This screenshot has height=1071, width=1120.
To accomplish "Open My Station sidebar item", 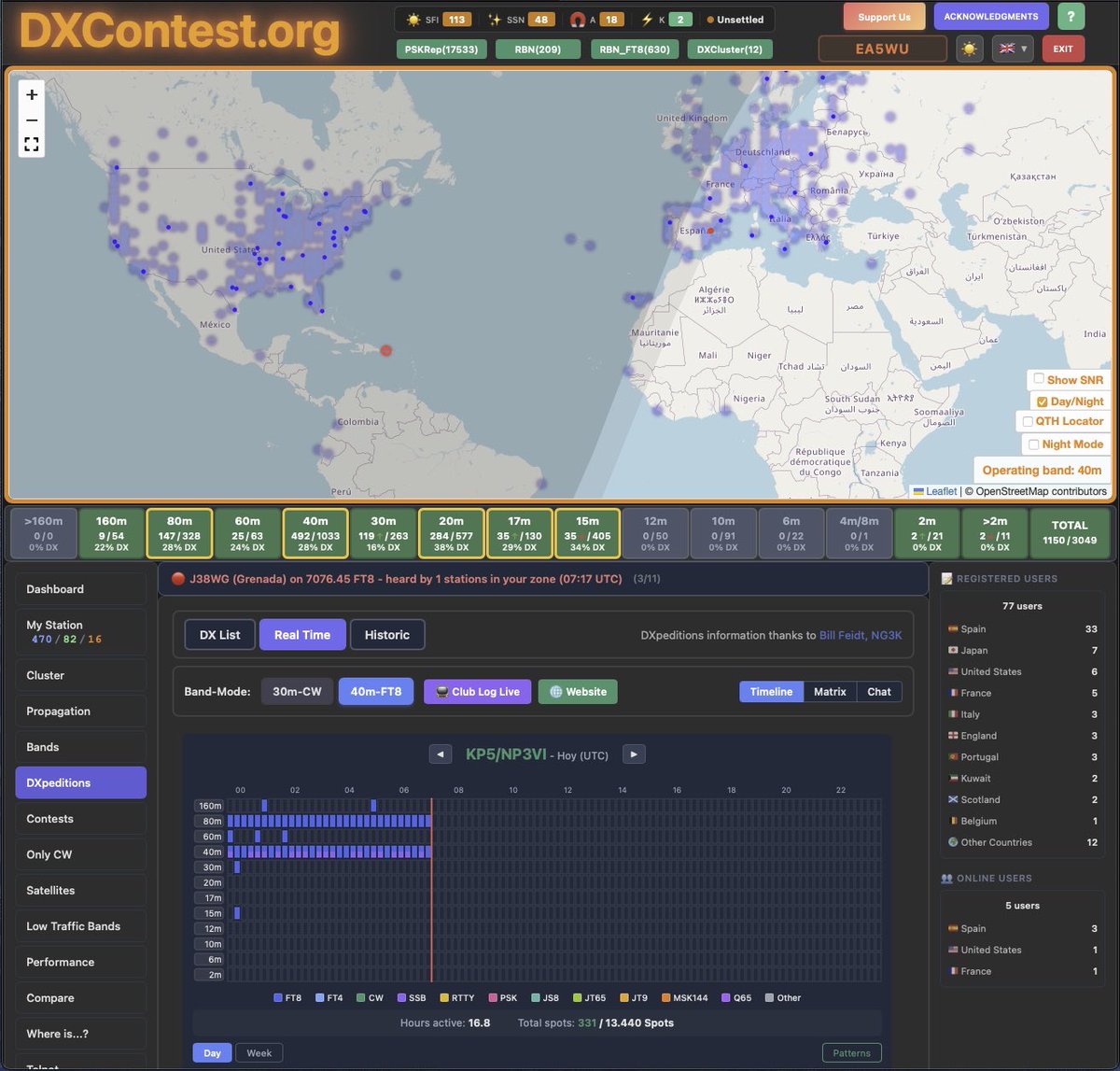I will pyautogui.click(x=80, y=632).
